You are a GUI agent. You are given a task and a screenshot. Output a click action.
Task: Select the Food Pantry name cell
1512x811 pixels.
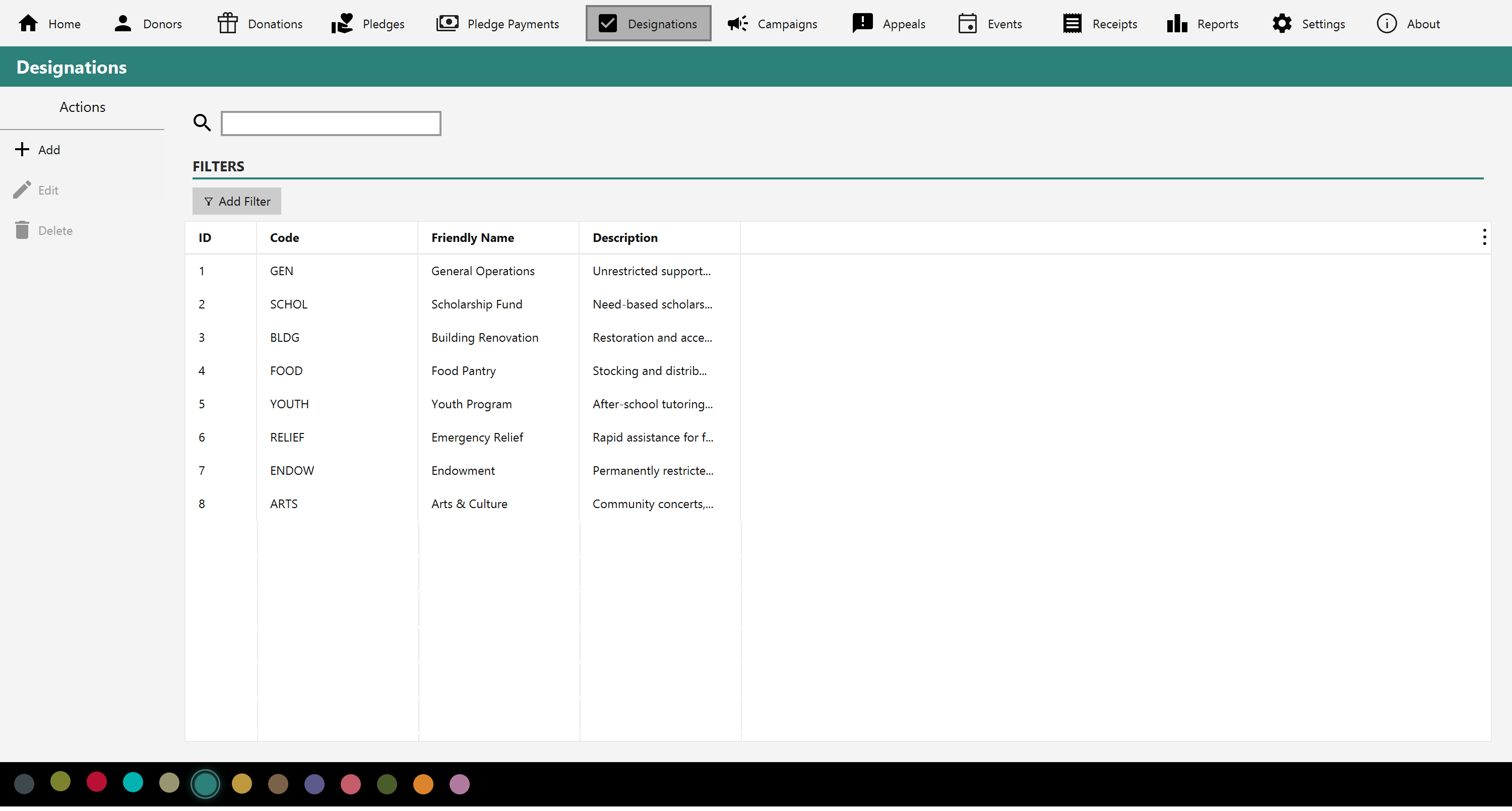point(464,372)
